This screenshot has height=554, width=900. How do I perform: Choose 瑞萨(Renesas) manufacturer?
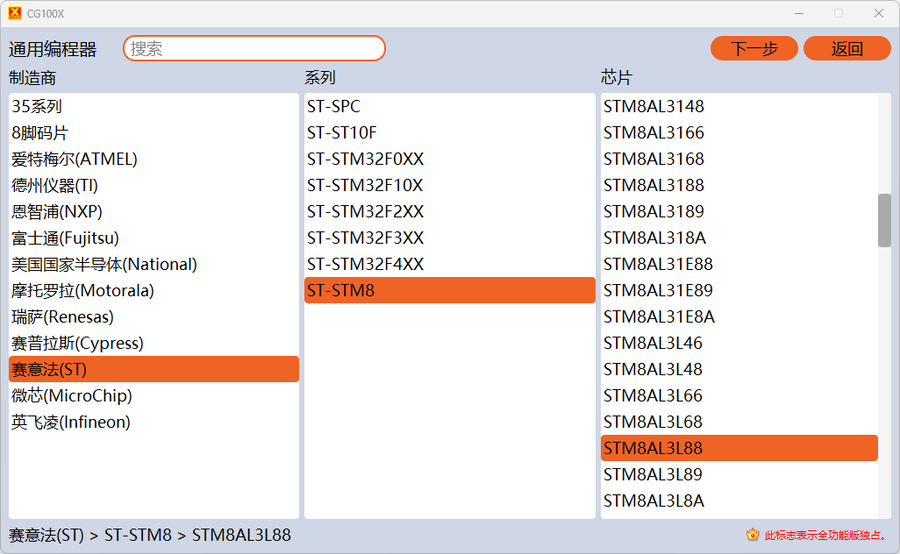(x=63, y=317)
